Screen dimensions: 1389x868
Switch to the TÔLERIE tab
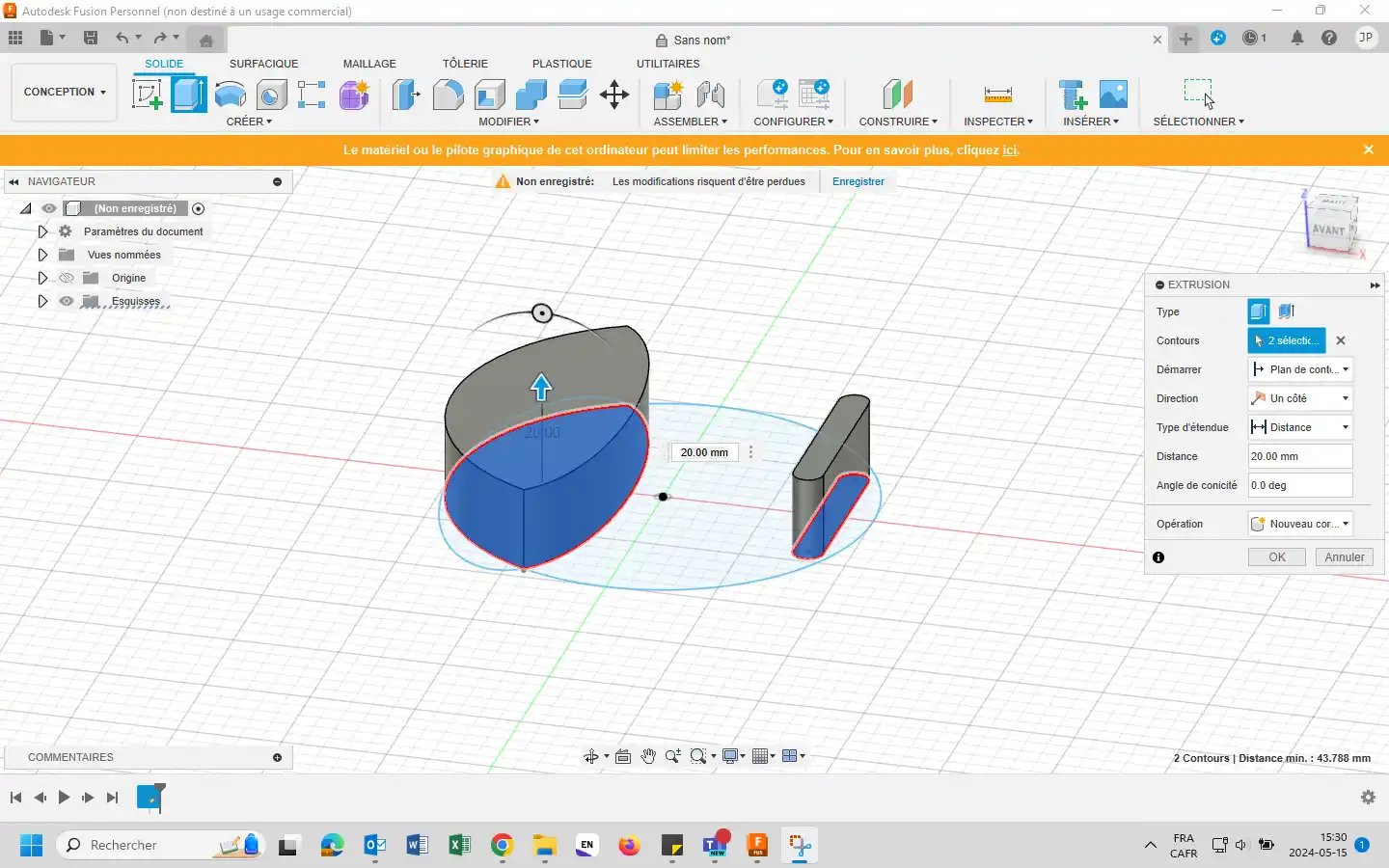pos(465,64)
